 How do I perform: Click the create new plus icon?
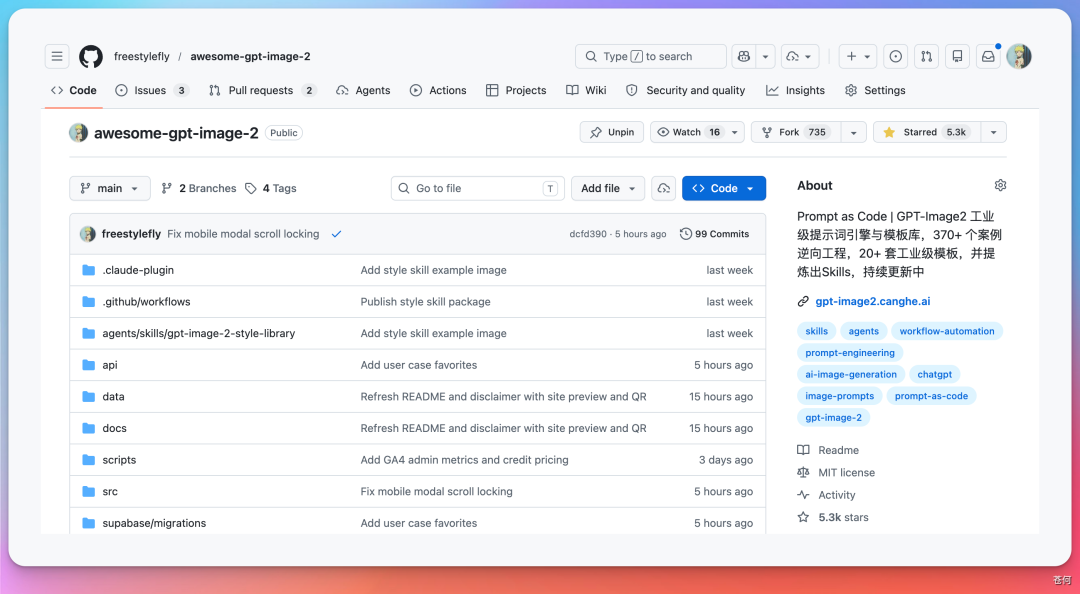point(851,57)
